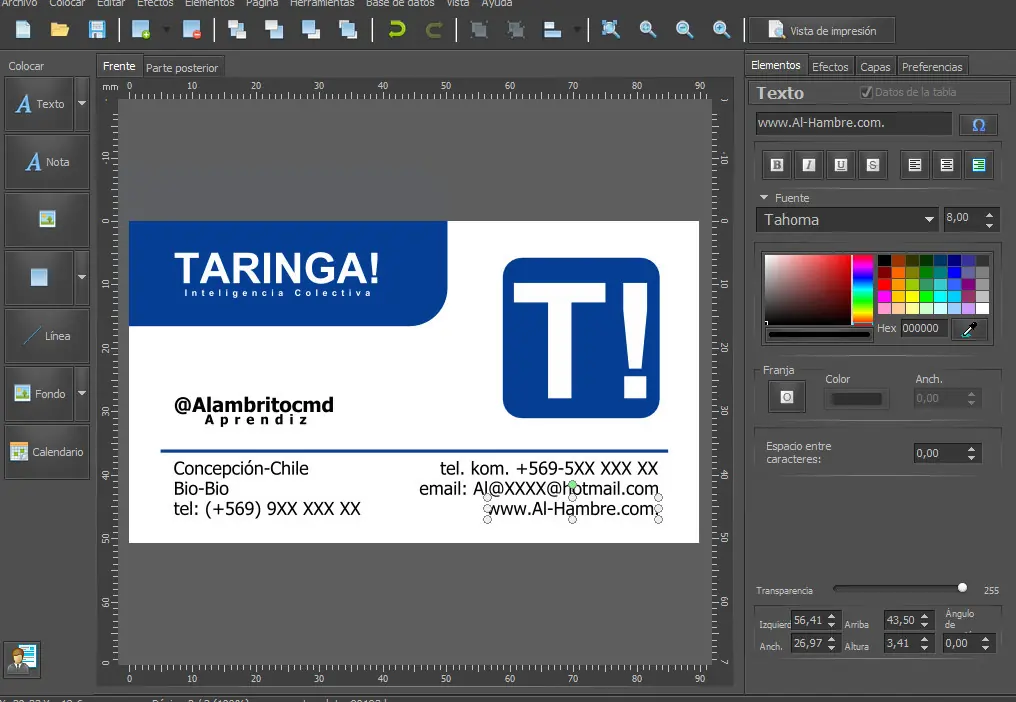Screen dimensions: 1016x702
Task: Toggle strikethrough formatting
Action: (872, 164)
